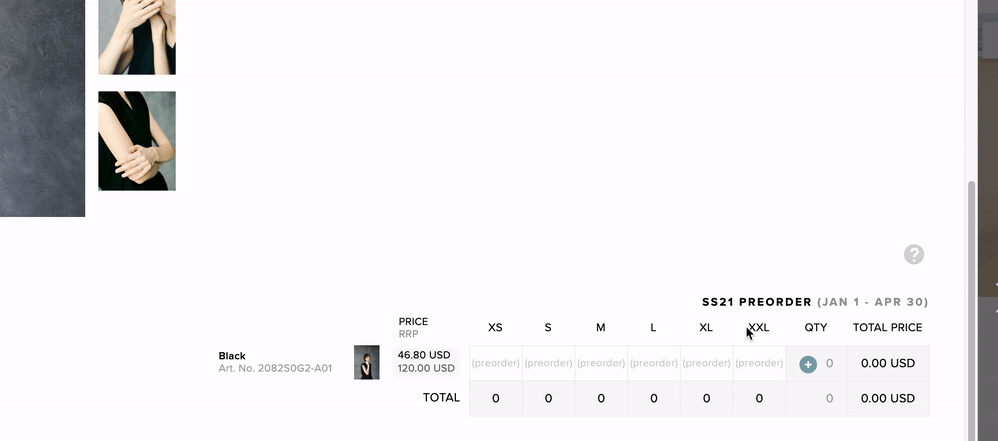The image size is (998, 441).
Task: Select the lower crossed-arms photo thumbnail
Action: click(137, 141)
